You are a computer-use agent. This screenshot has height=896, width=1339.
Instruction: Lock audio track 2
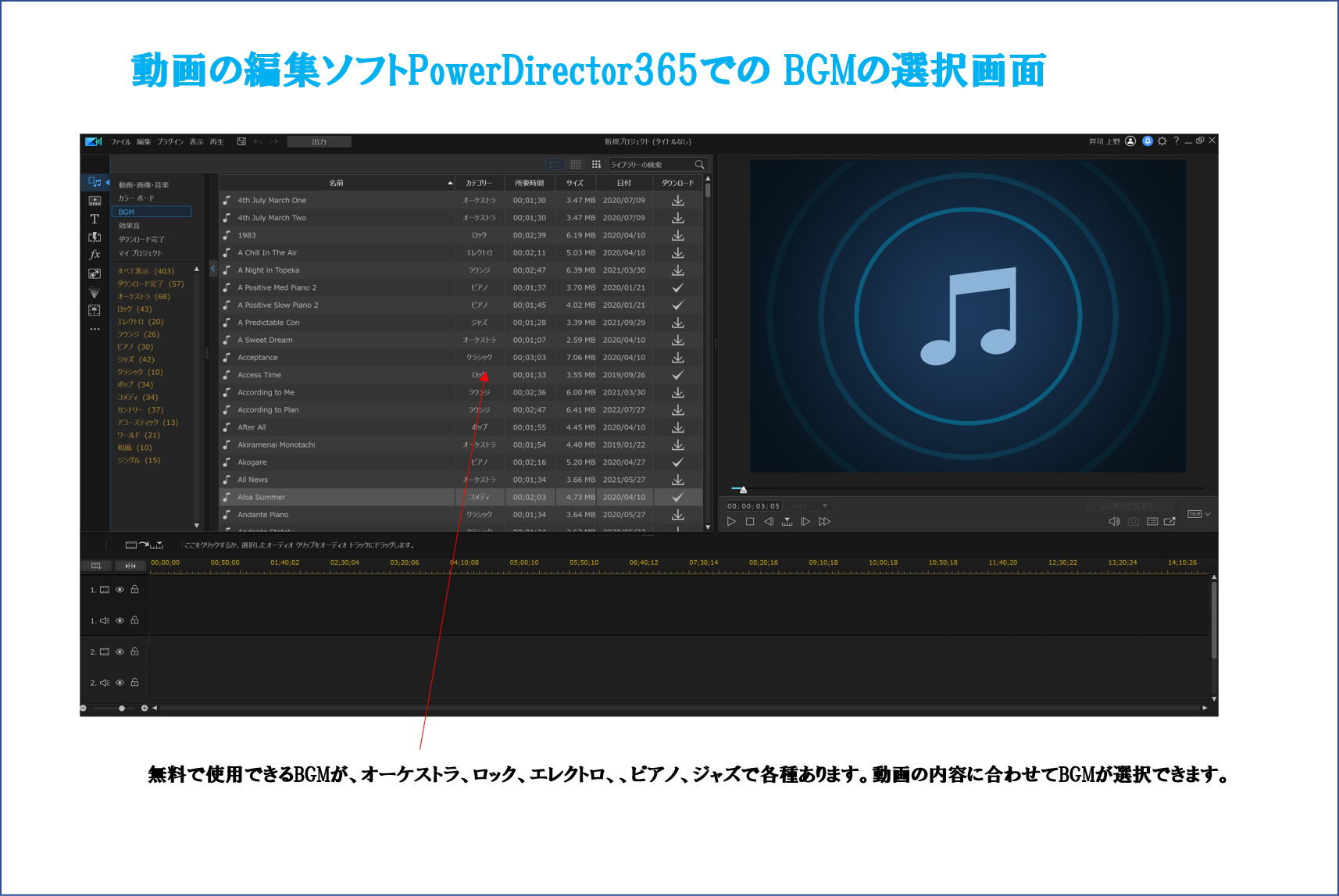pyautogui.click(x=134, y=683)
